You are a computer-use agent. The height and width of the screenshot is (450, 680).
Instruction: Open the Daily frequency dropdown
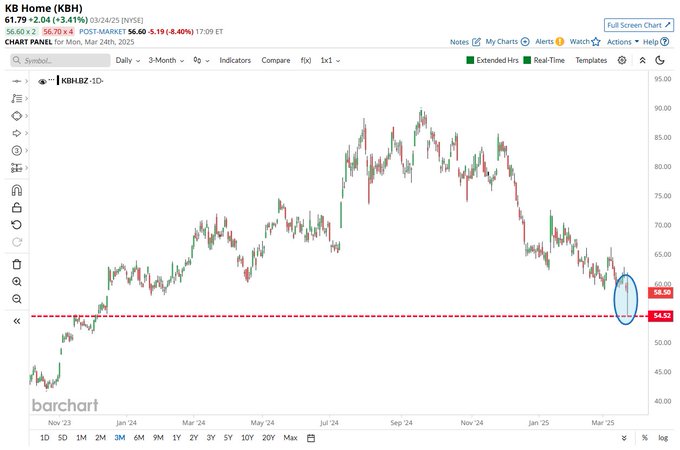[x=128, y=60]
